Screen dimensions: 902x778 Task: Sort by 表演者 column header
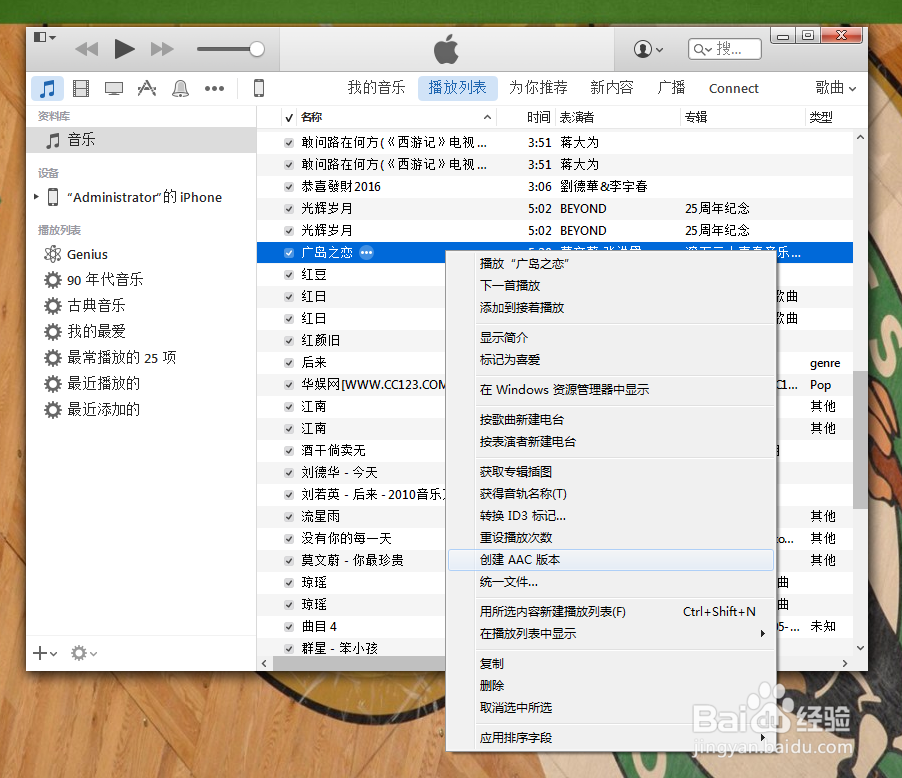[x=617, y=117]
